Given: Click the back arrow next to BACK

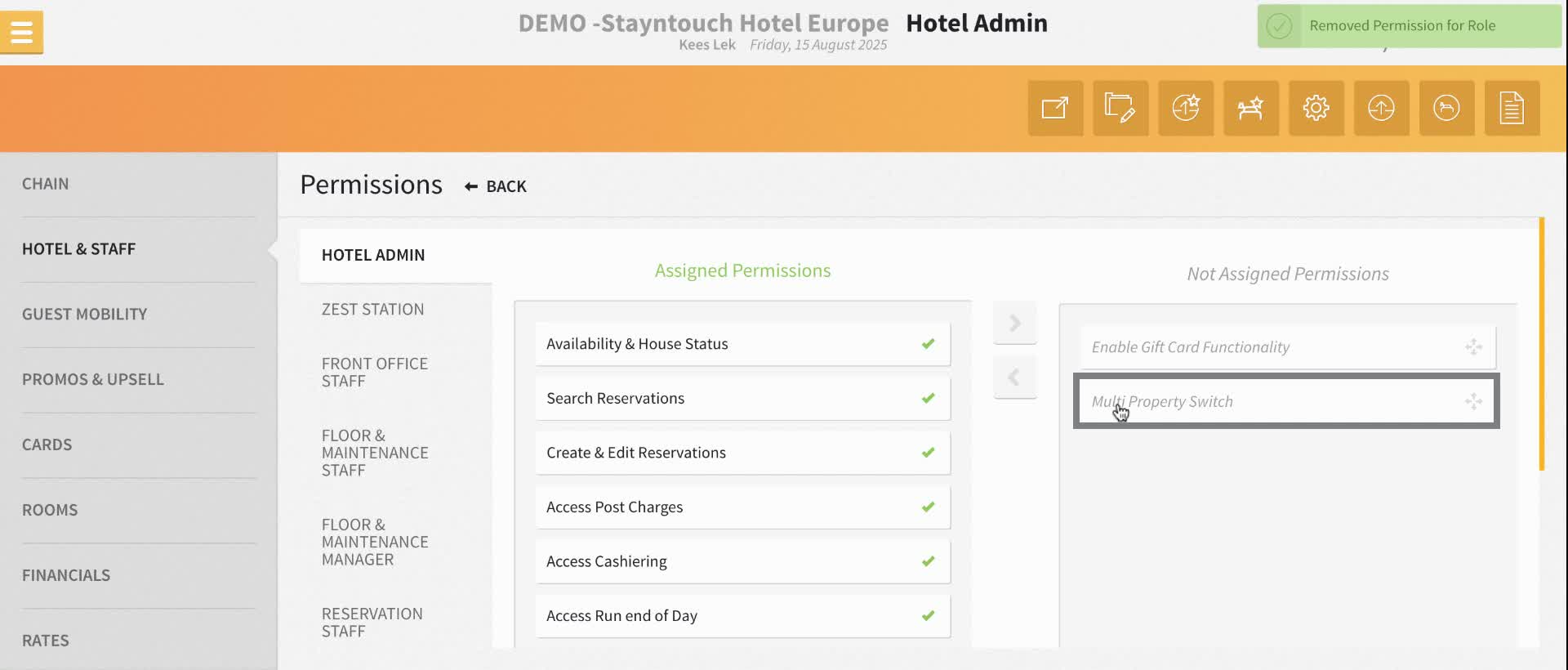Looking at the screenshot, I should [471, 186].
